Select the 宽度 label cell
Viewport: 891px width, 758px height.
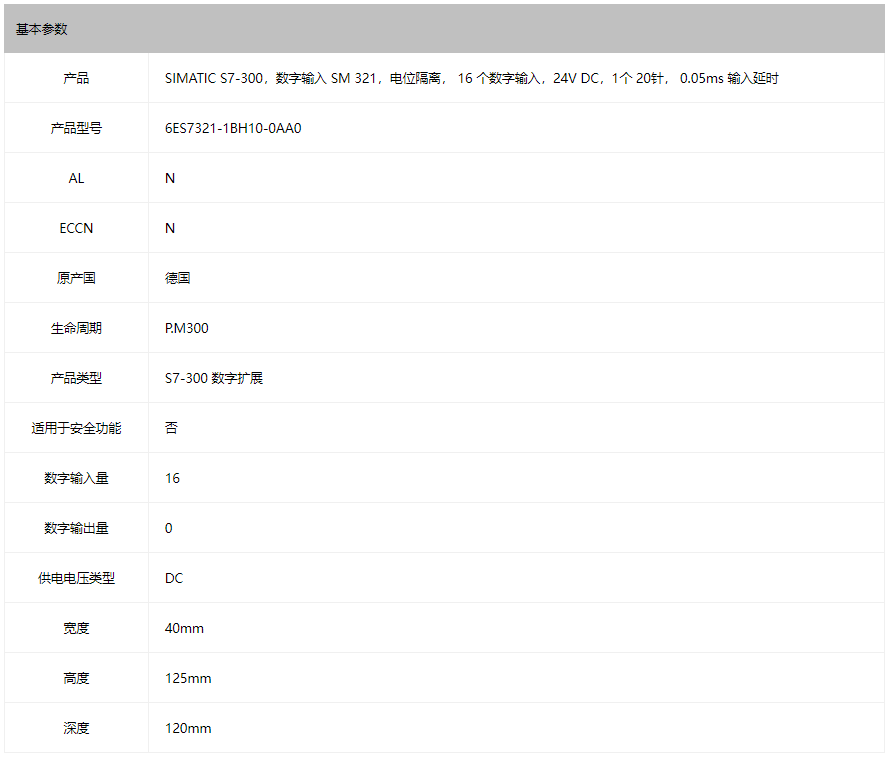point(76,628)
